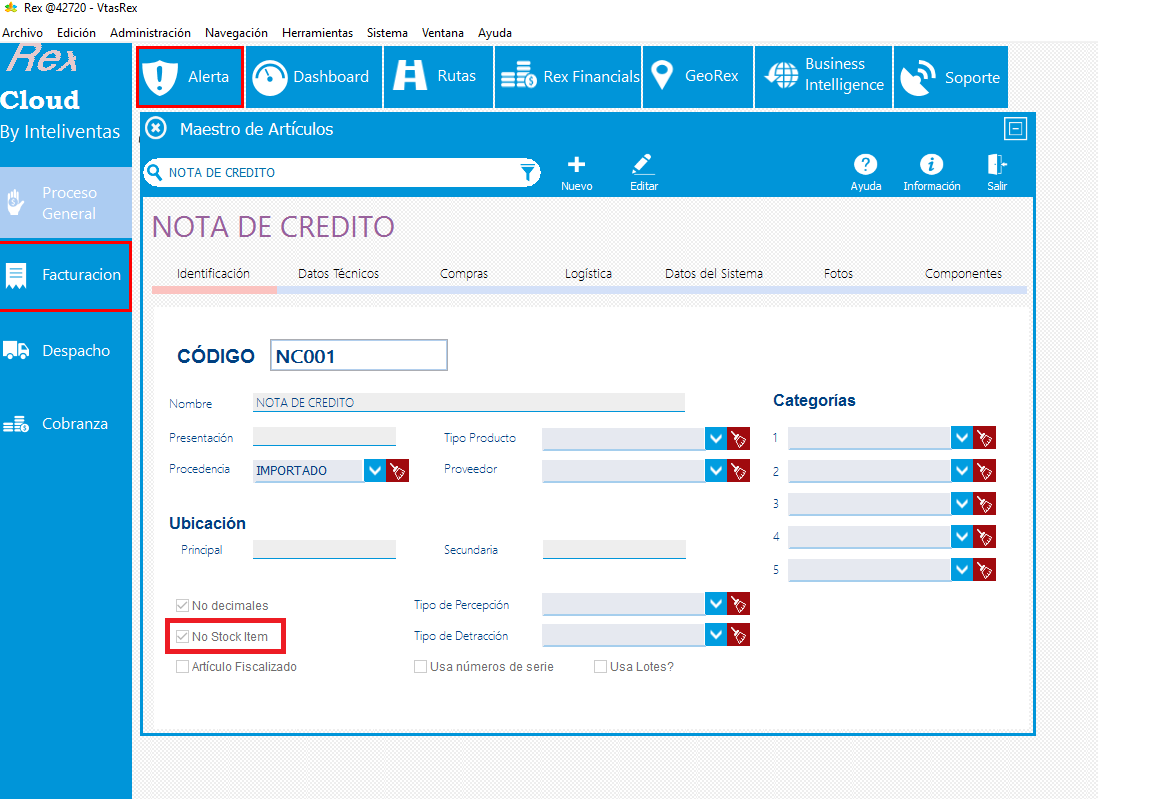
Task: Select the Identificación tab
Action: point(214,274)
